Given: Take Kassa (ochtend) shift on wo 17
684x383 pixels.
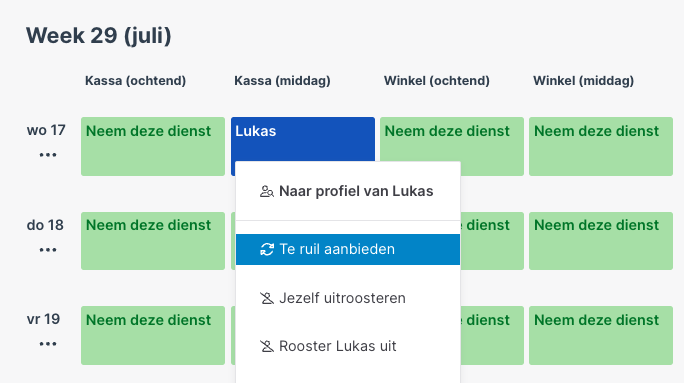Looking at the screenshot, I should 153,146.
